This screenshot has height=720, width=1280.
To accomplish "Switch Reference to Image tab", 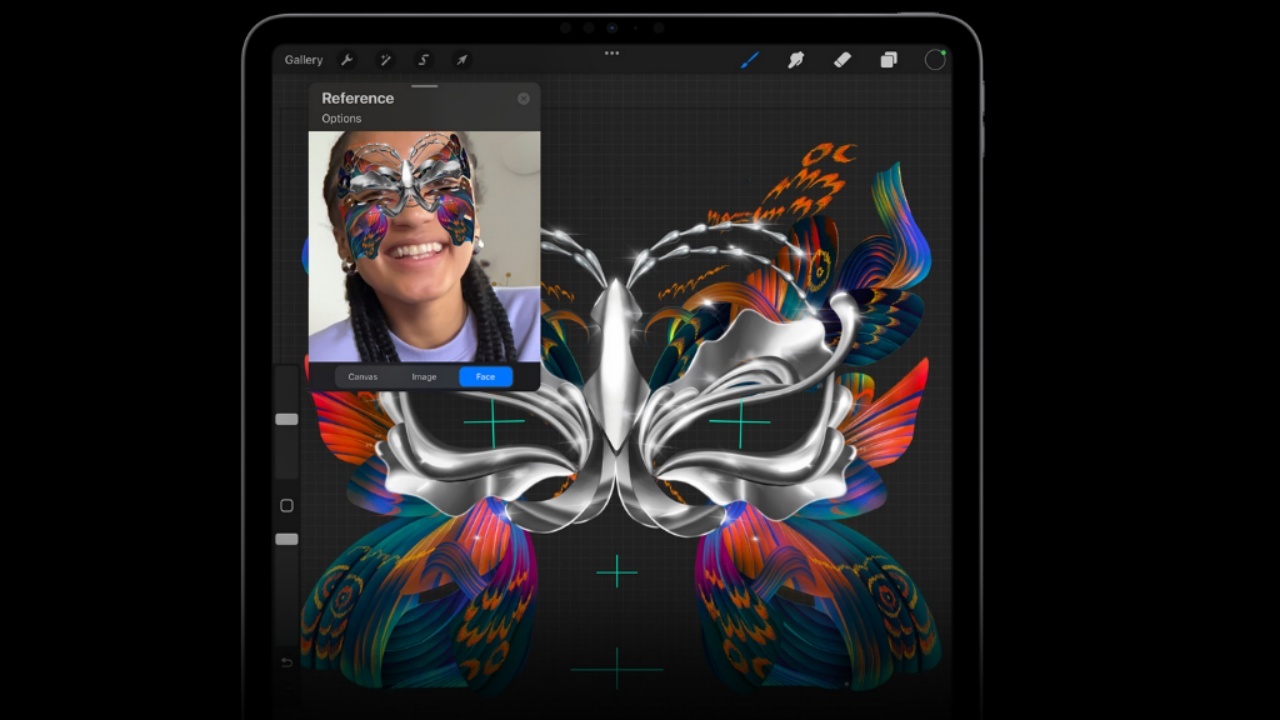I will tap(424, 377).
